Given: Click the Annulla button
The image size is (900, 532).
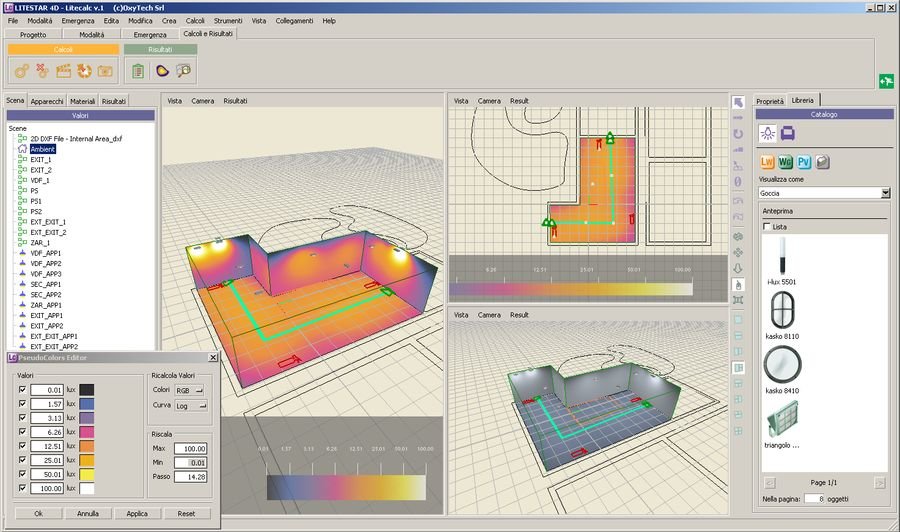Looking at the screenshot, I should pos(88,514).
